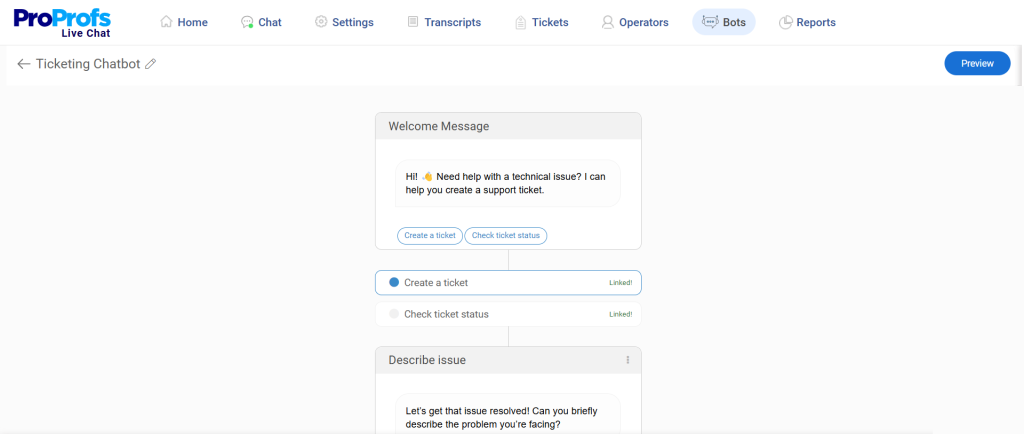Go to Home via house icon
Image resolution: width=1024 pixels, height=434 pixels.
pyautogui.click(x=167, y=22)
